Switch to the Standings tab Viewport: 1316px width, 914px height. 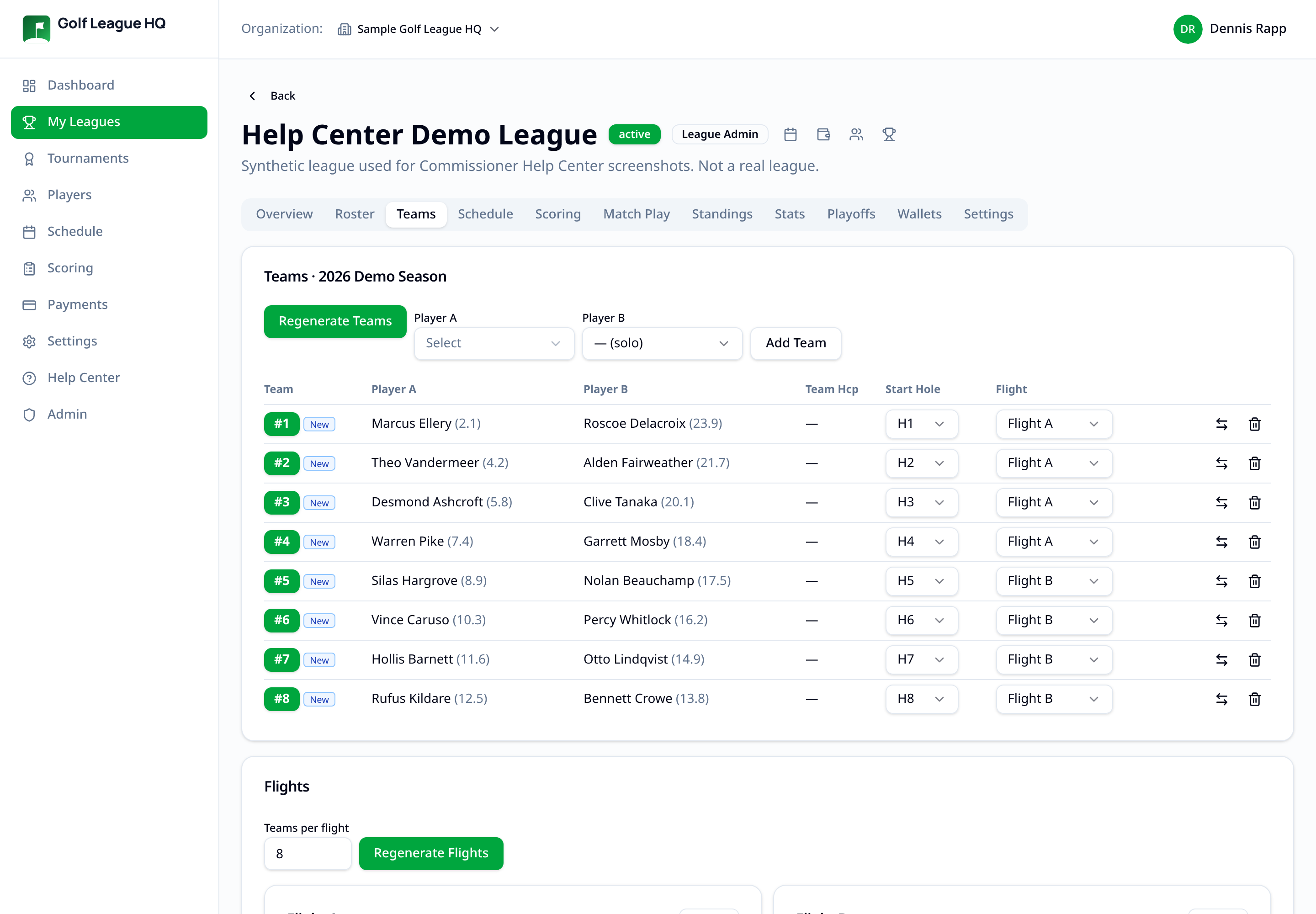pos(722,214)
